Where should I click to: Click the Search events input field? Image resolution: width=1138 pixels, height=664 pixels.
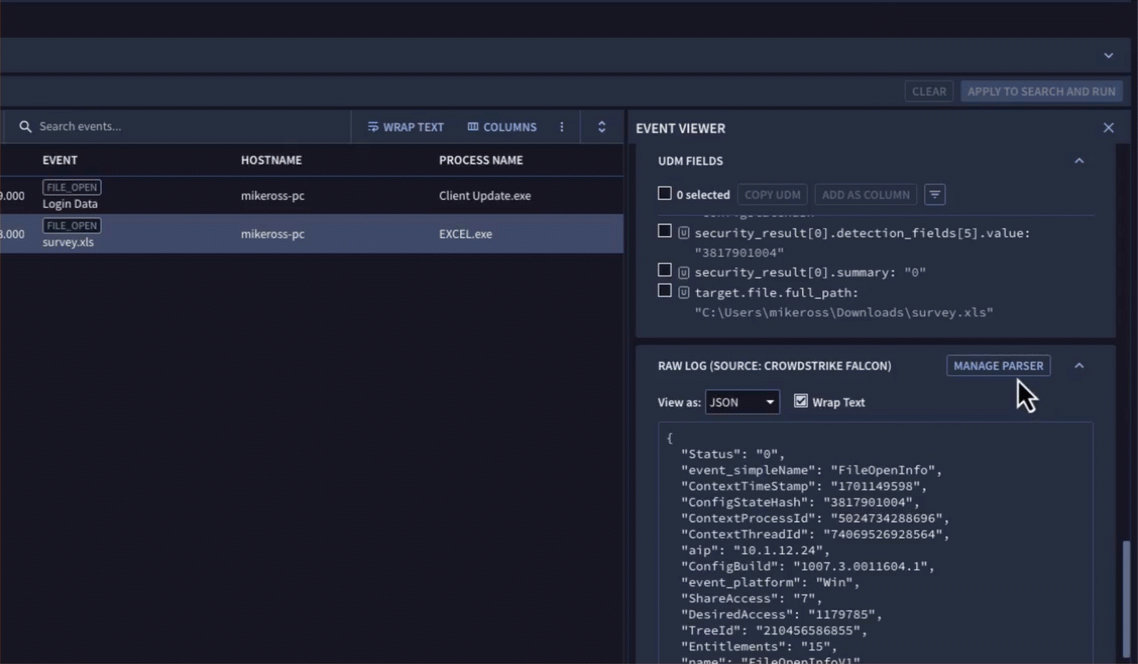pos(180,127)
